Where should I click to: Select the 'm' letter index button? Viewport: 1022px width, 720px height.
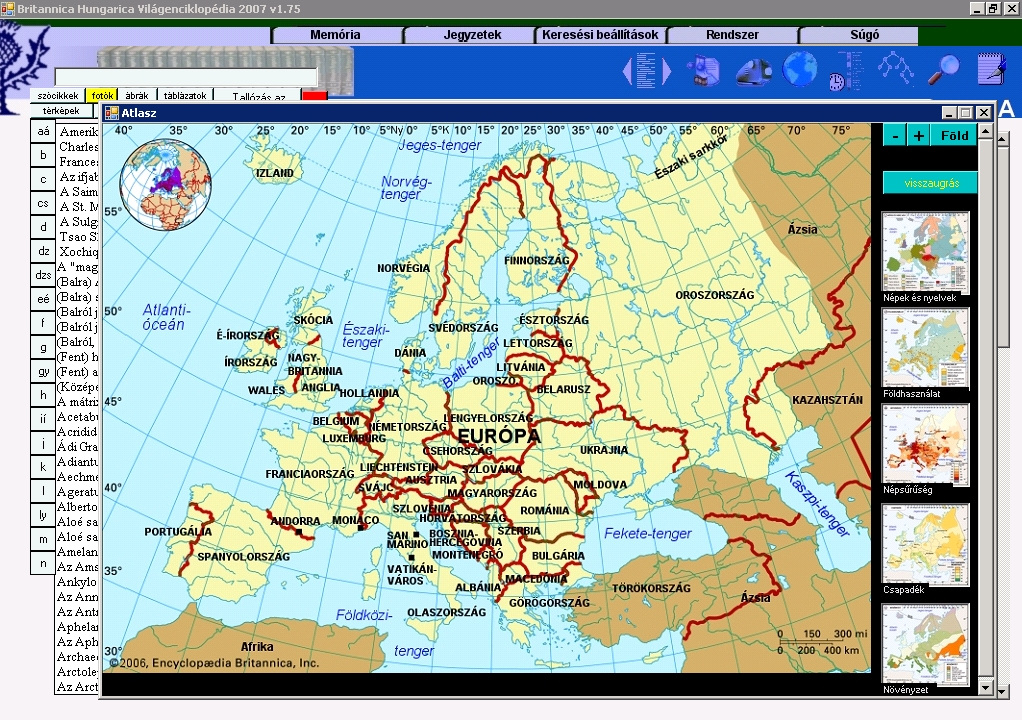point(43,539)
